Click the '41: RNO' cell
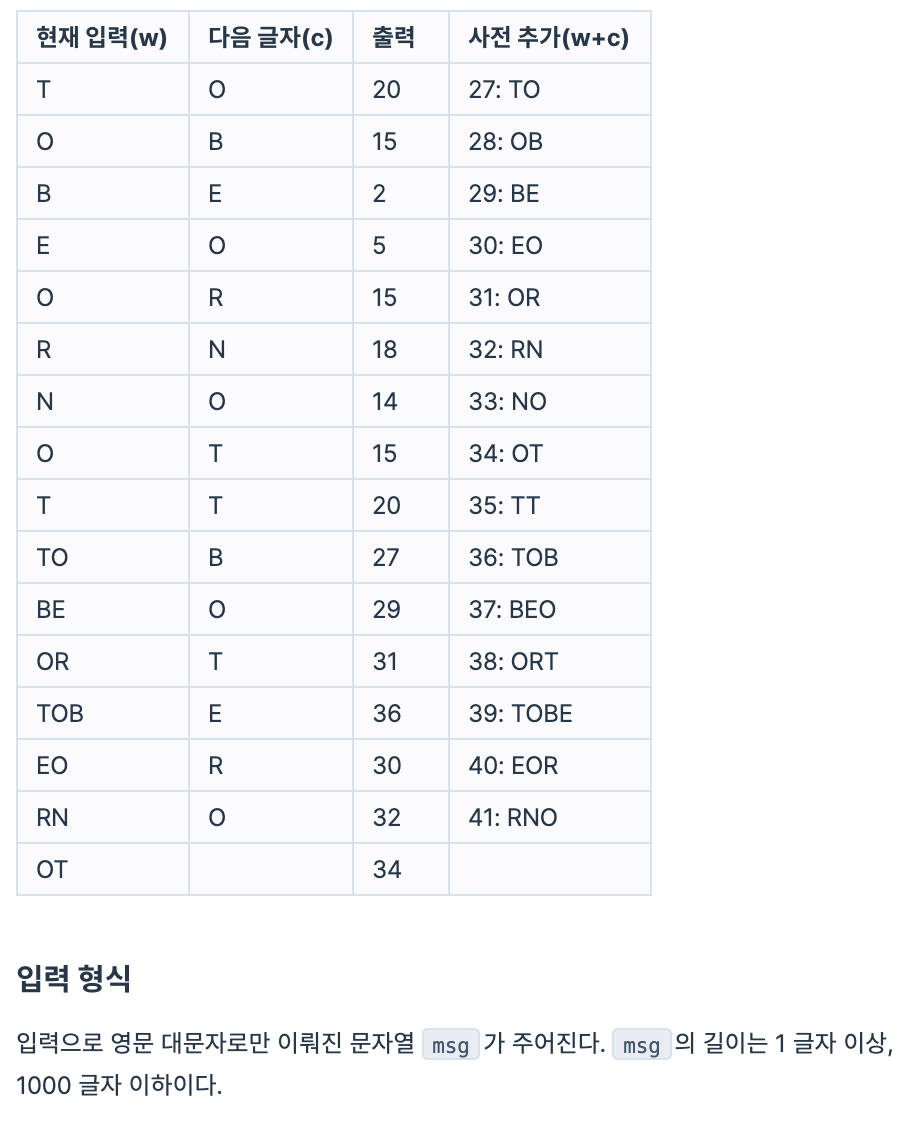920x1134 pixels. pyautogui.click(x=512, y=818)
